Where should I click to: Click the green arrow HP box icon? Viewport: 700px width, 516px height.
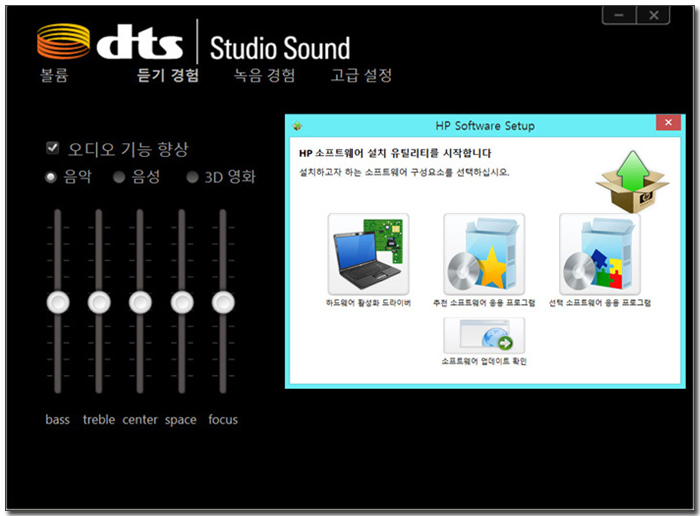tap(633, 181)
